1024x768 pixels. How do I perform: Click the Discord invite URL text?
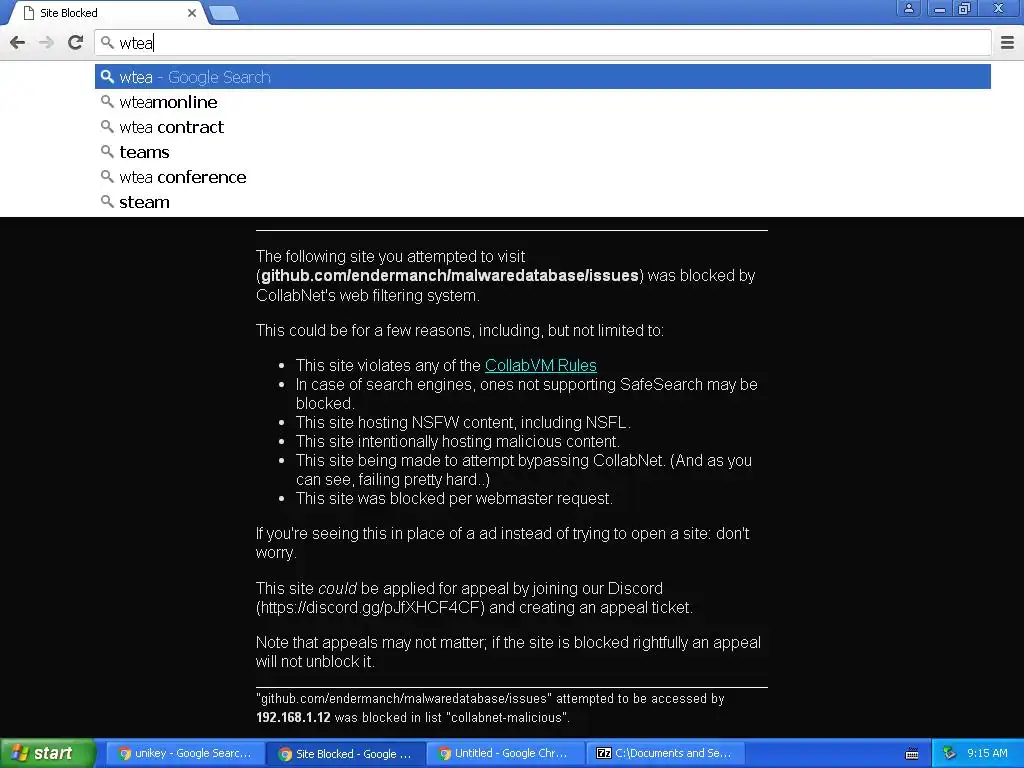coord(370,607)
